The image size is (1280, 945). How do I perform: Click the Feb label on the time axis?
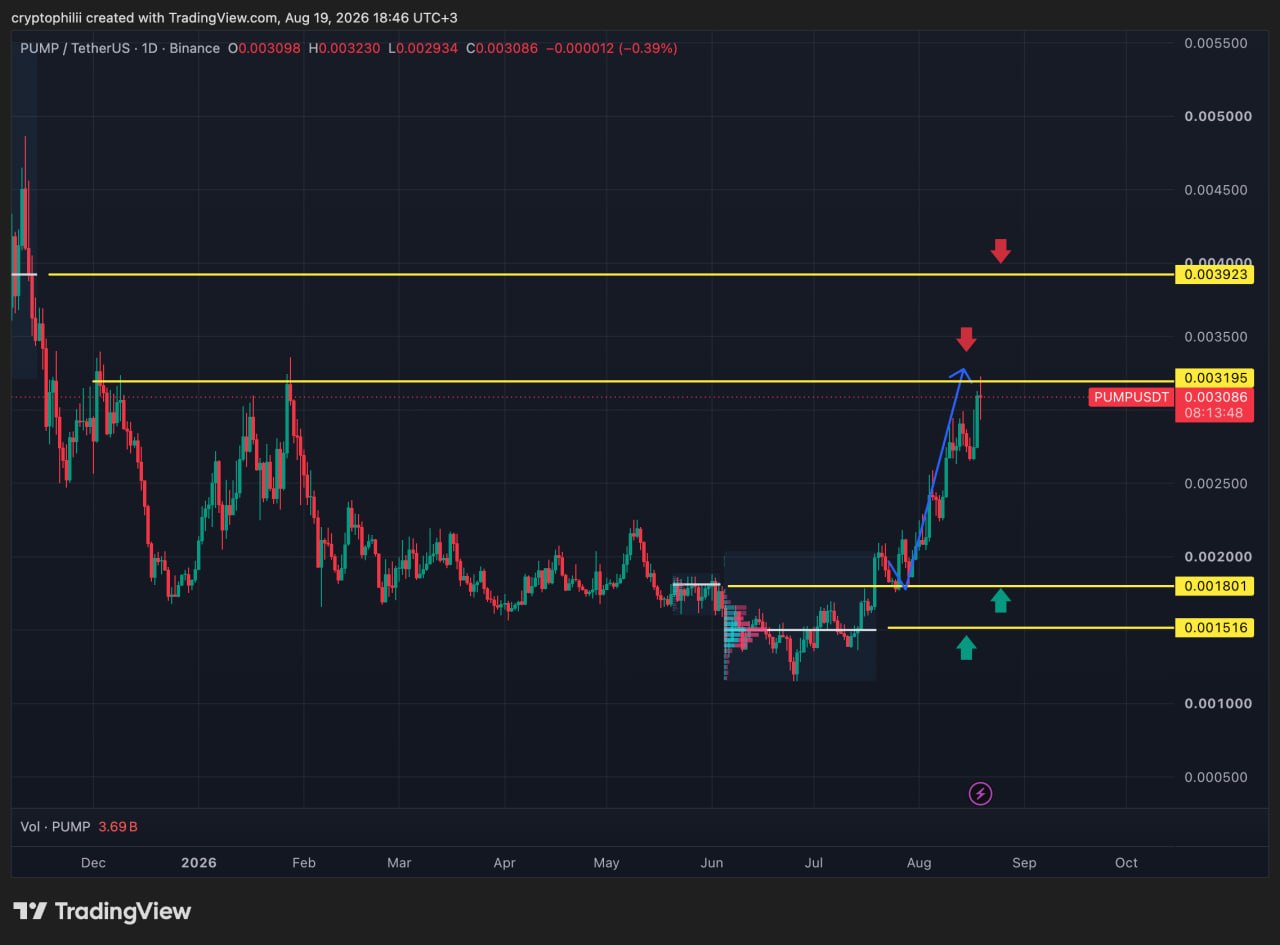click(x=303, y=863)
